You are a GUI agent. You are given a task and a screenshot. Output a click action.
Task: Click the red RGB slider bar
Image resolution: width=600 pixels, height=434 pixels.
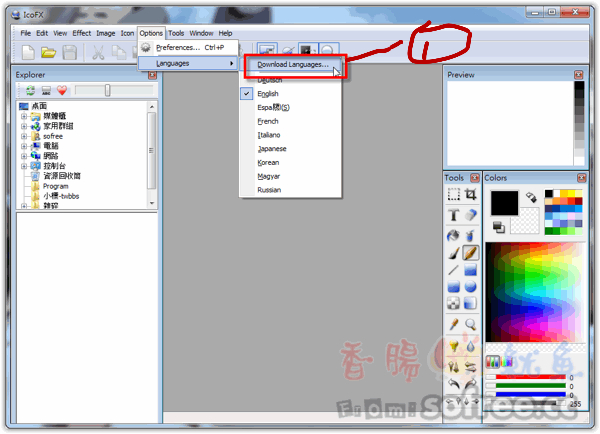[x=530, y=377]
